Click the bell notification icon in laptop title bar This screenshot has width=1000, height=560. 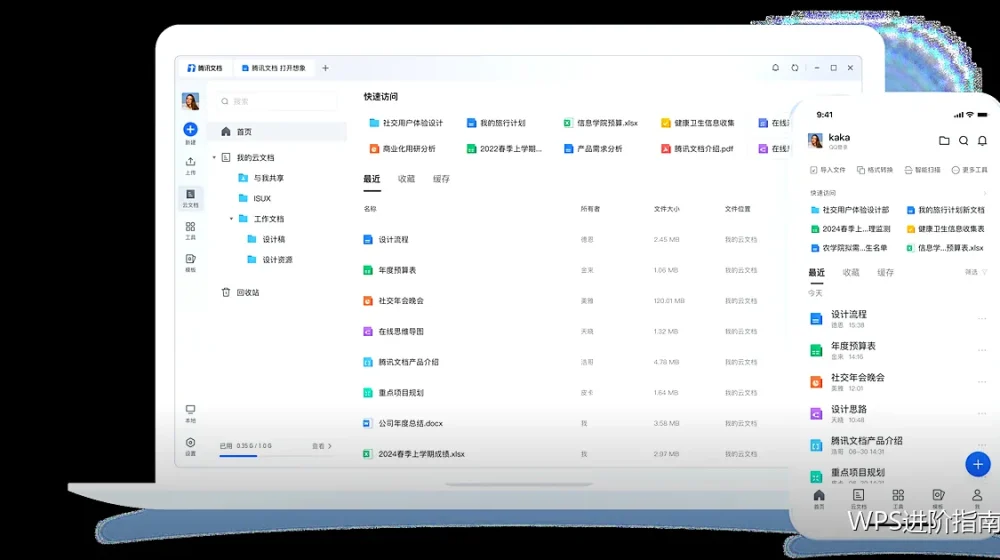coord(776,68)
